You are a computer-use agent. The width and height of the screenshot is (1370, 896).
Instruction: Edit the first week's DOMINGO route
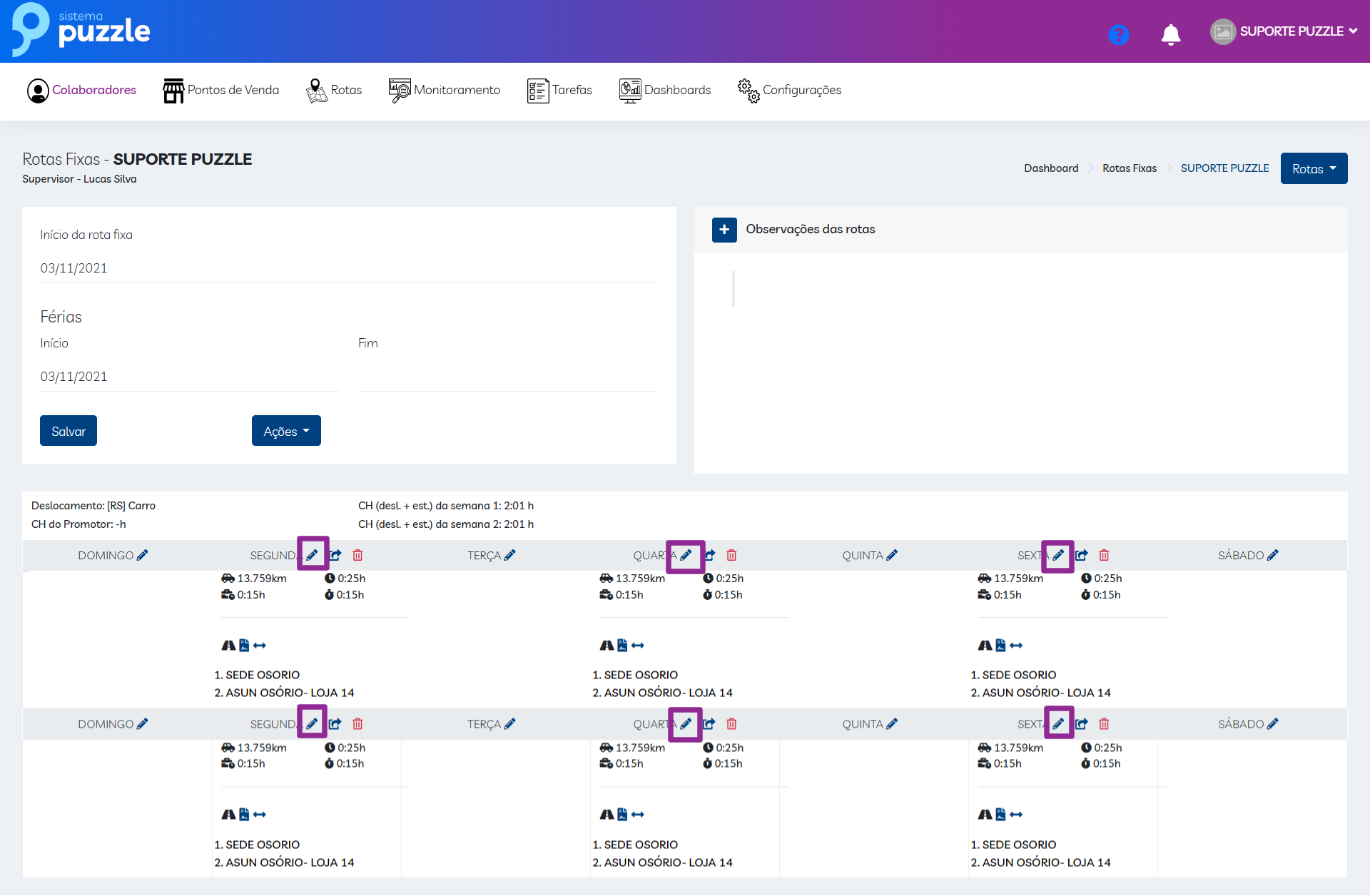click(x=143, y=555)
